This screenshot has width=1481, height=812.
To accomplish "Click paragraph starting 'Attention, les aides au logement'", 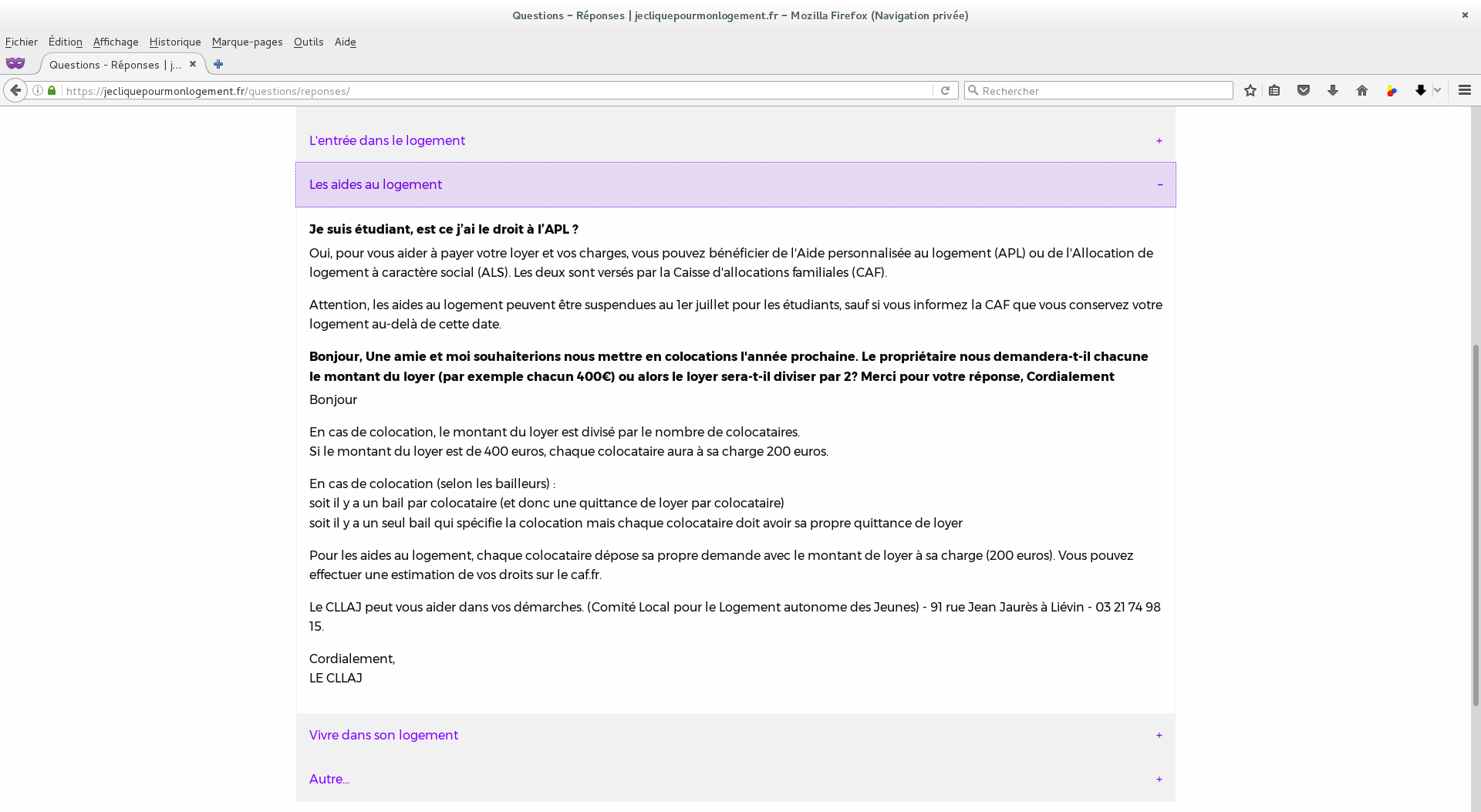I will (736, 314).
